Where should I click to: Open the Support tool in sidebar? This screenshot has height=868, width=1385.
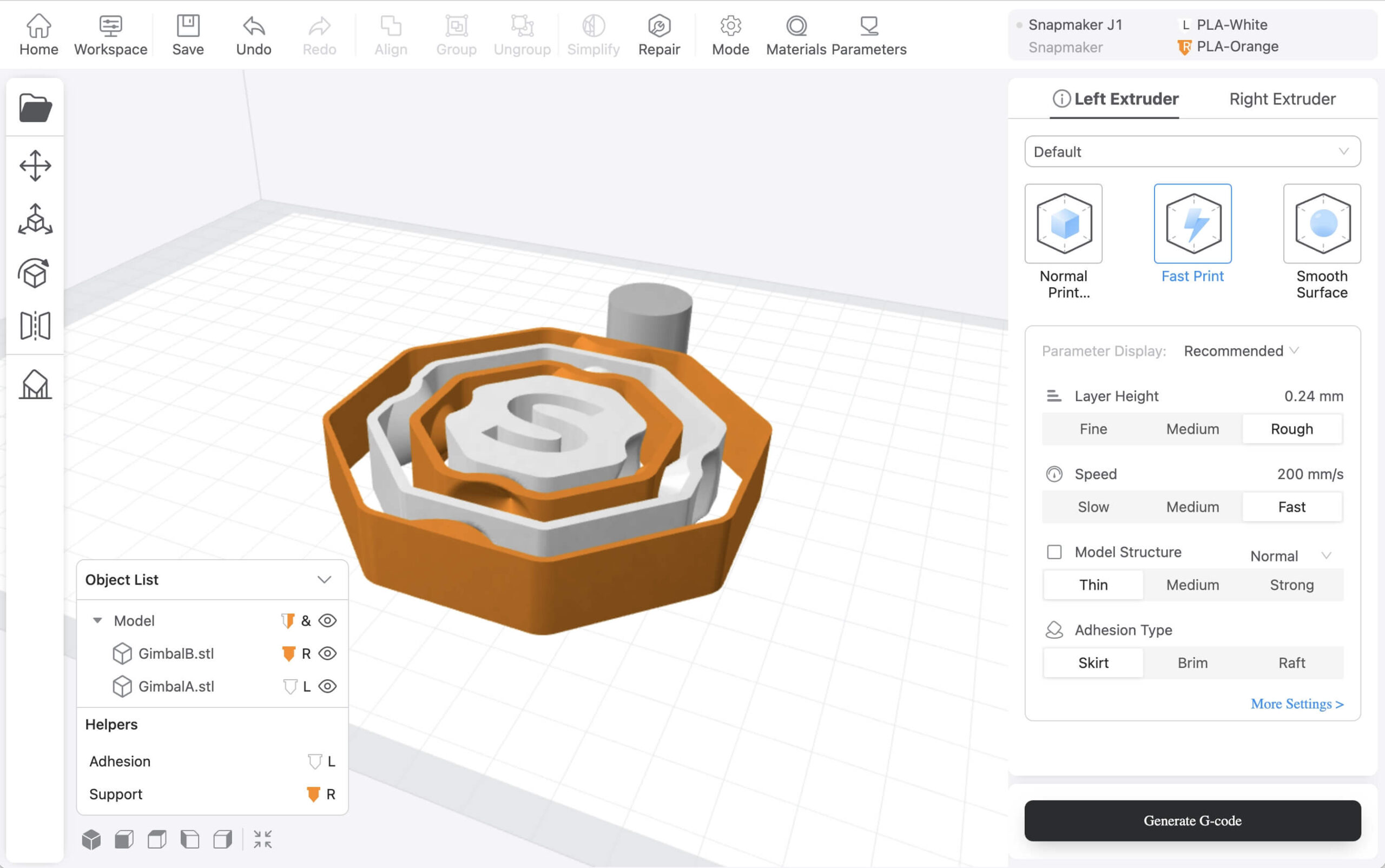pos(35,384)
